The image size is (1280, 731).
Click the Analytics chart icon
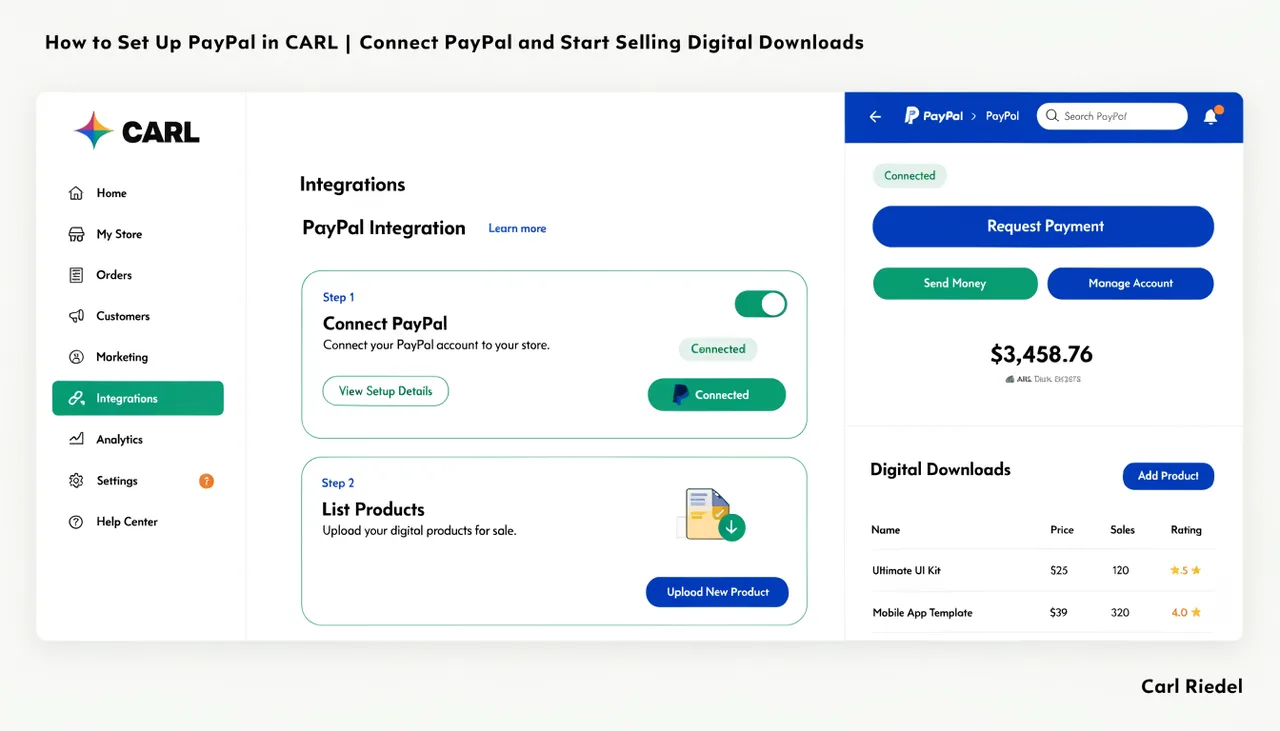[x=76, y=439]
